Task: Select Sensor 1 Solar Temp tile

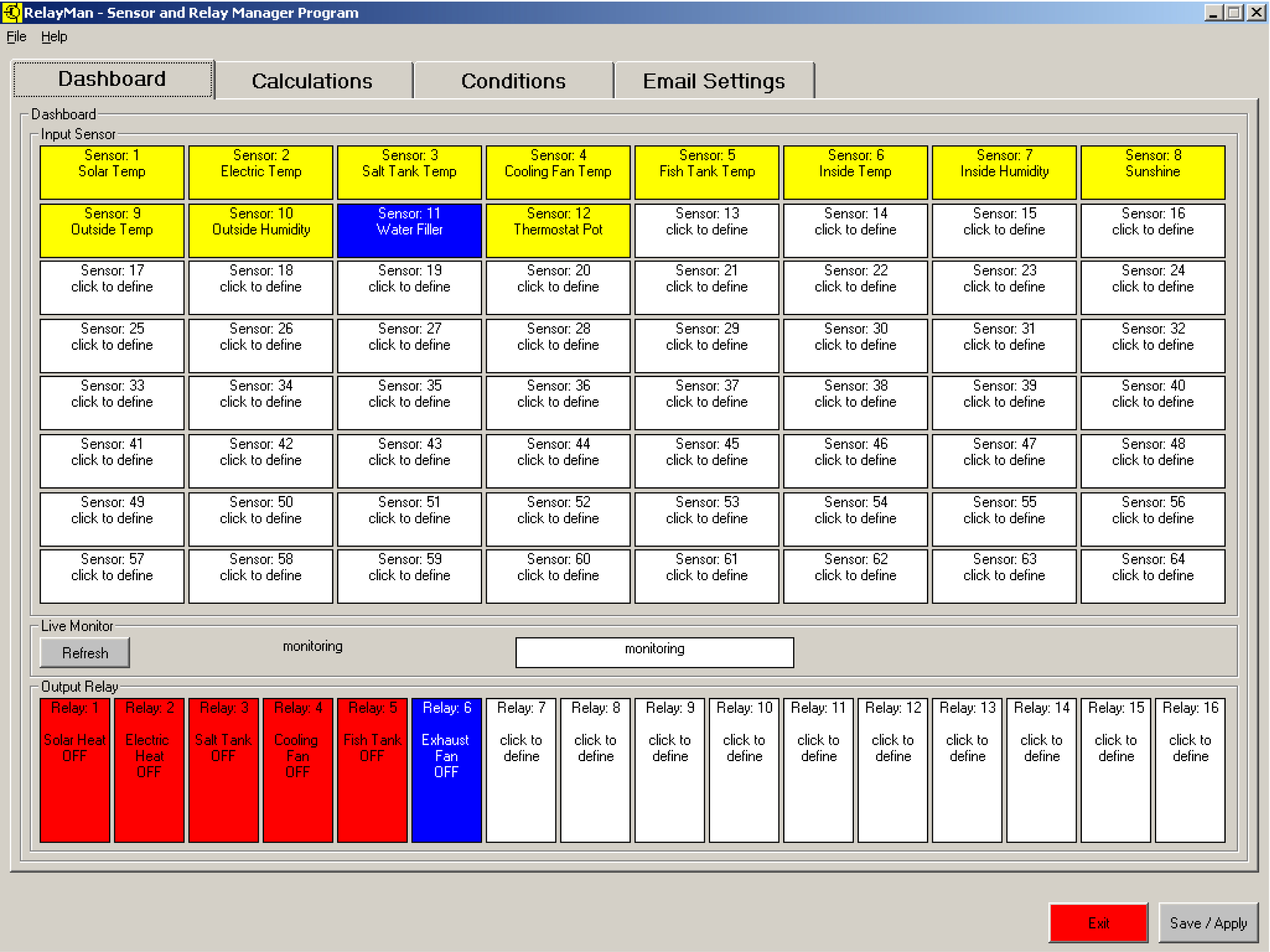Action: (112, 172)
